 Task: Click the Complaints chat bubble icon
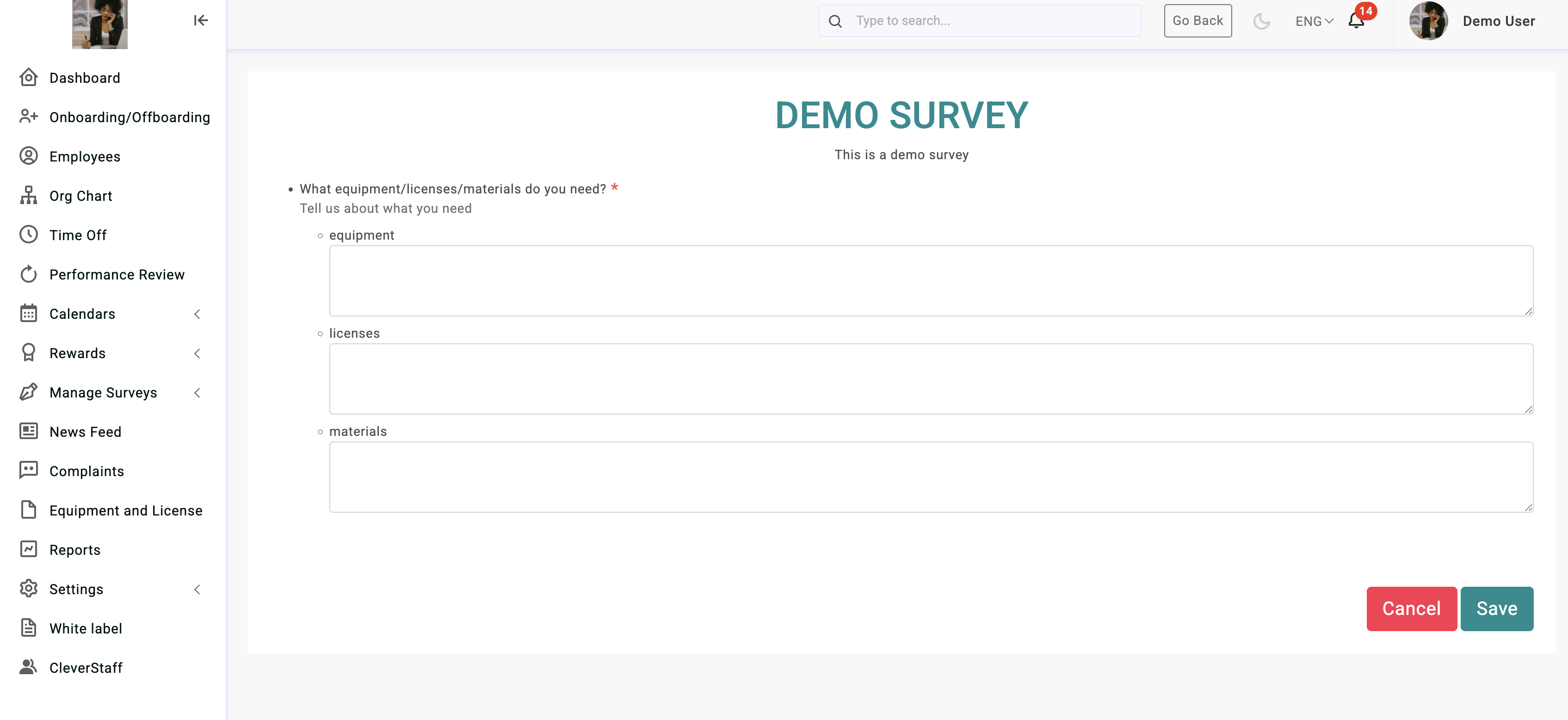[28, 470]
